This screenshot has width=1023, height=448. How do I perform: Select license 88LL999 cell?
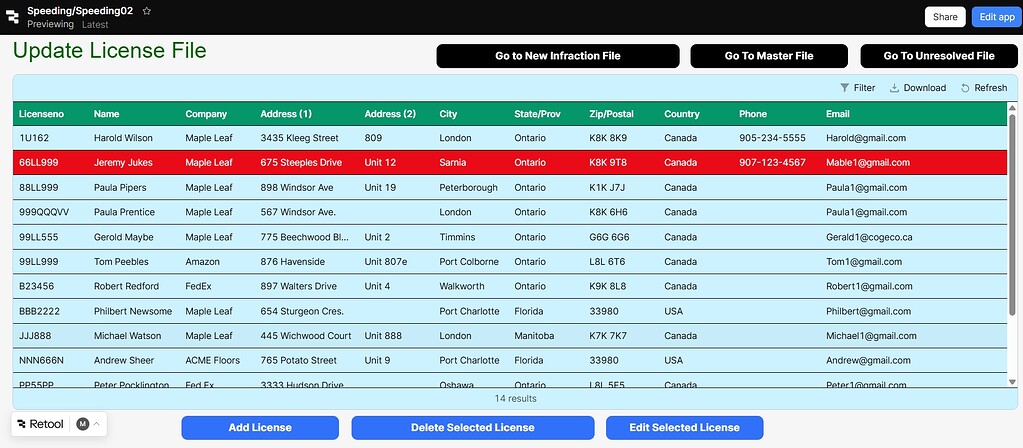(x=38, y=188)
